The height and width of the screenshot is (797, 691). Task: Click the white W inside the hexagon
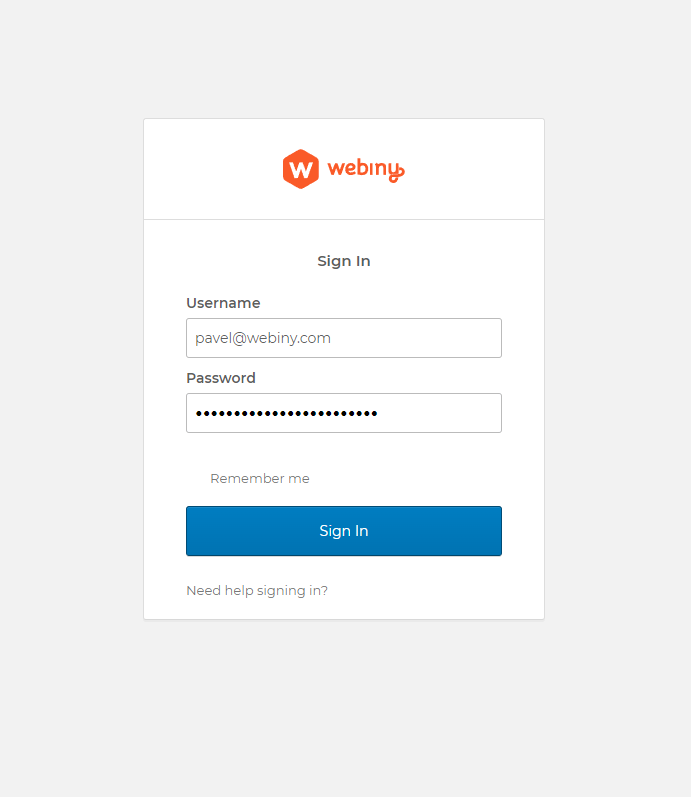(300, 169)
